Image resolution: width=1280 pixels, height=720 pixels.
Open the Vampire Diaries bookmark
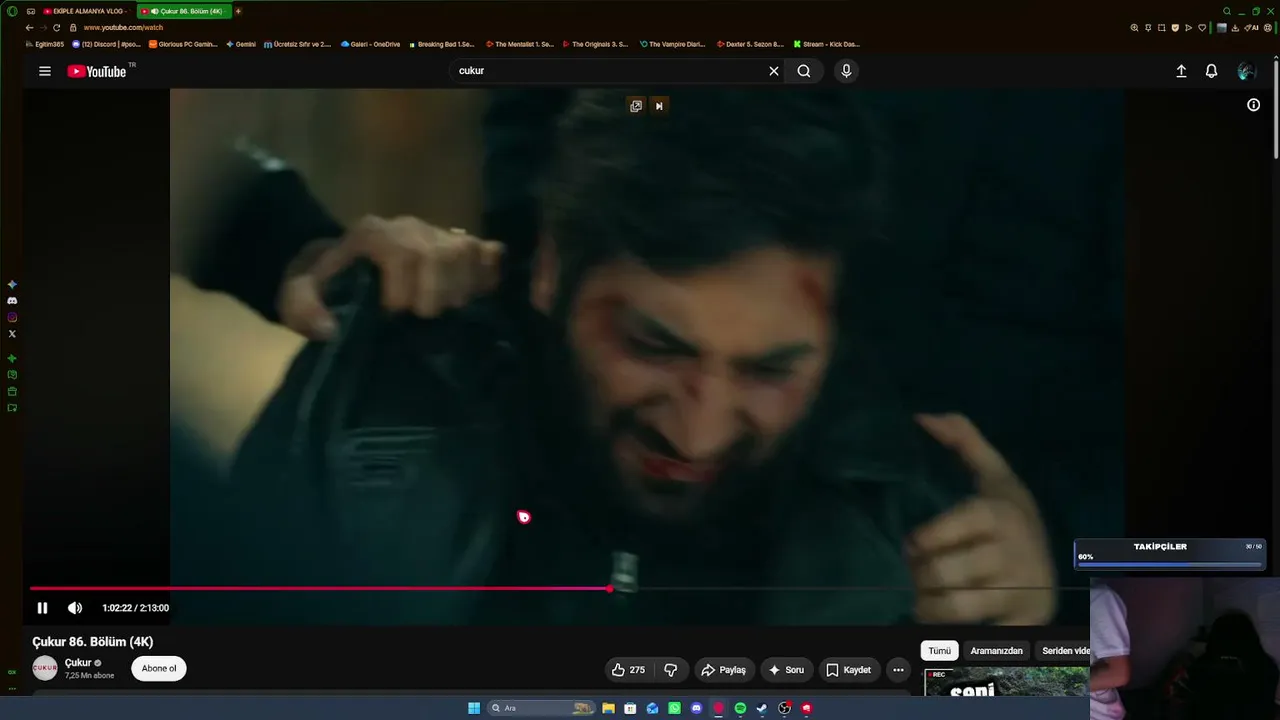(672, 44)
